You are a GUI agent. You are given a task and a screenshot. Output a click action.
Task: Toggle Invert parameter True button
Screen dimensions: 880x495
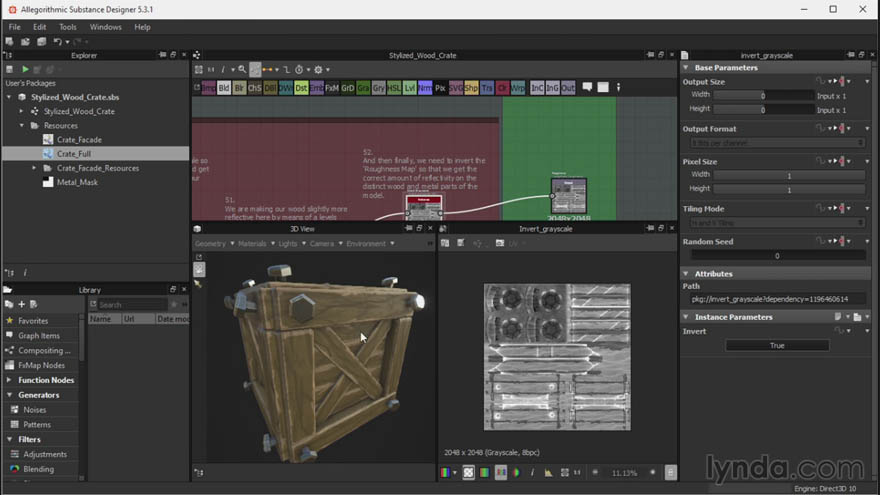click(x=777, y=346)
